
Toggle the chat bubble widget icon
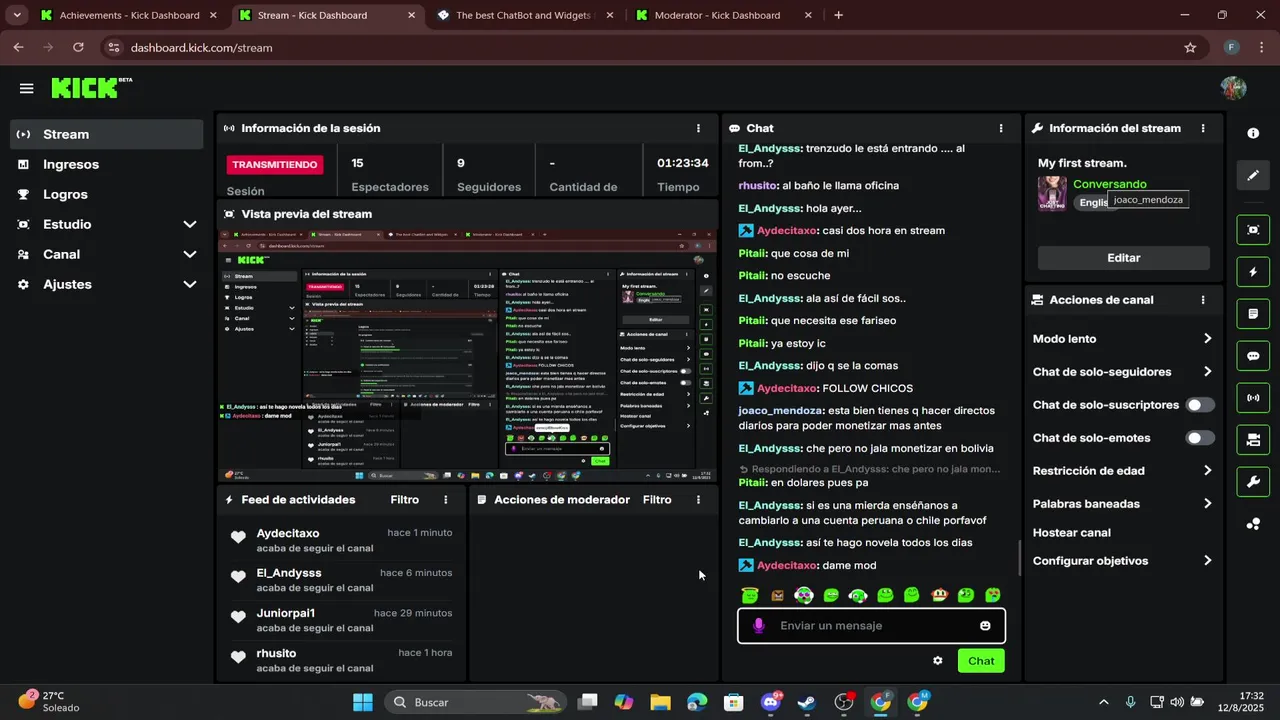coord(1253,356)
